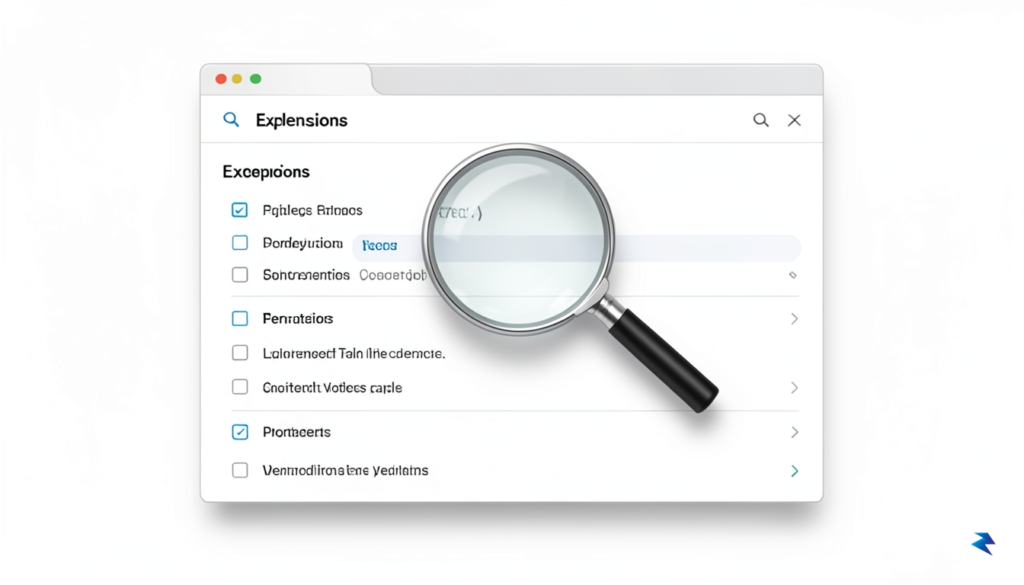Click the Loloreneecl Taln label text
Viewport: 1024px width, 585px height.
353,353
